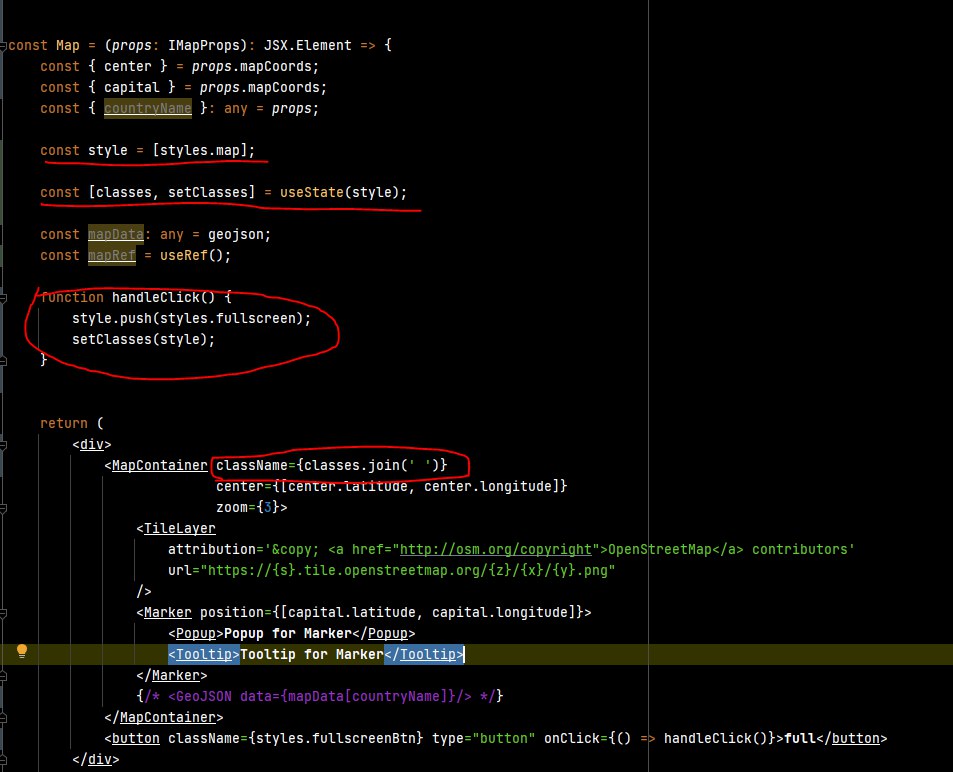Click the closing </MapContainer> tag

[163, 718]
